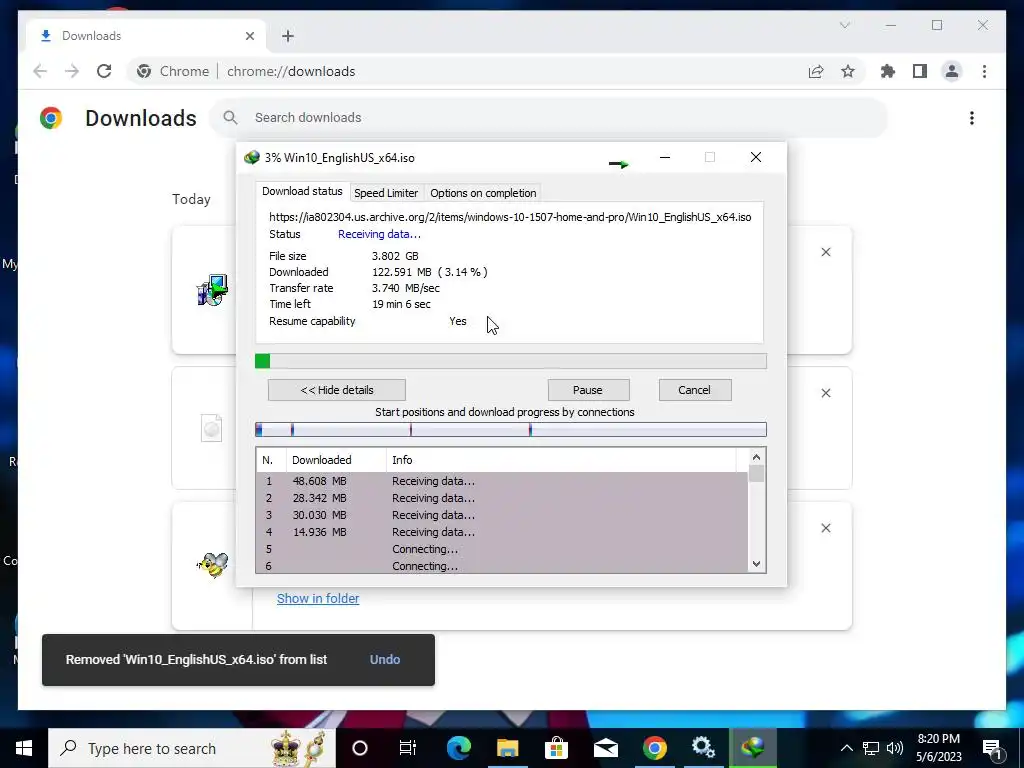1024x768 pixels.
Task: Open Downloads page more actions menu
Action: pyautogui.click(x=972, y=118)
